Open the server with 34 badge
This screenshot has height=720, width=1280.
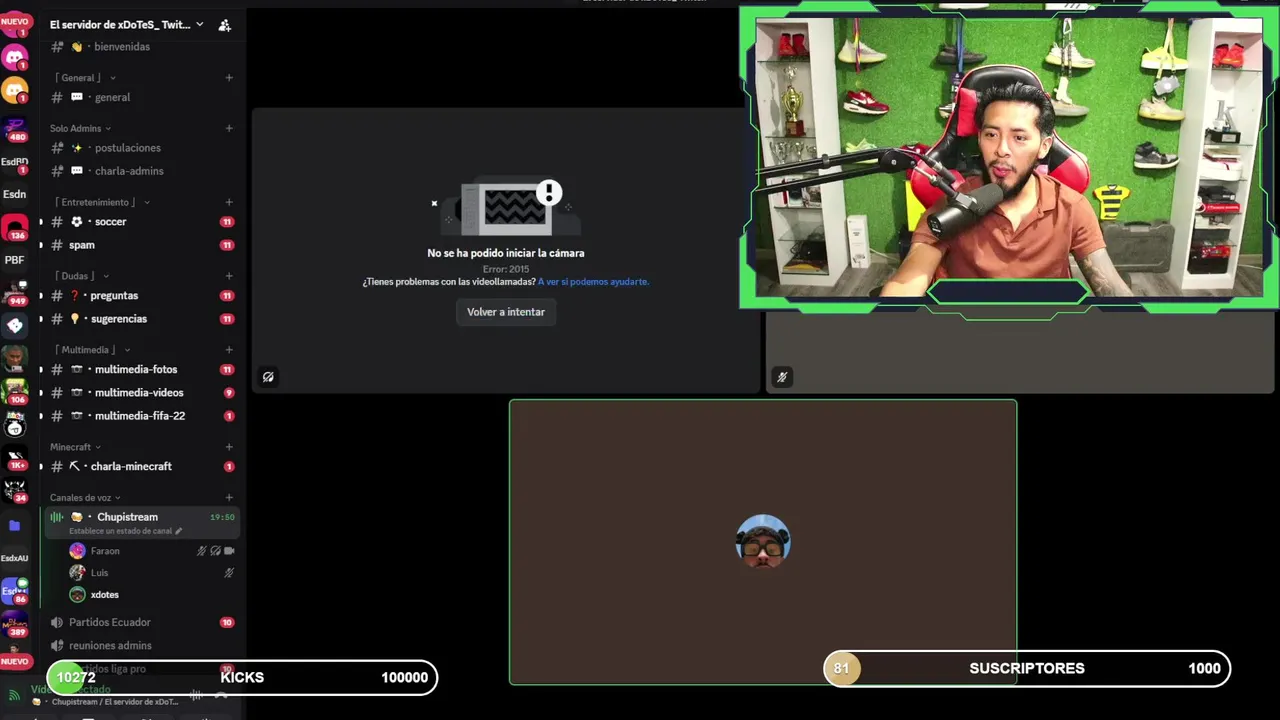15,491
